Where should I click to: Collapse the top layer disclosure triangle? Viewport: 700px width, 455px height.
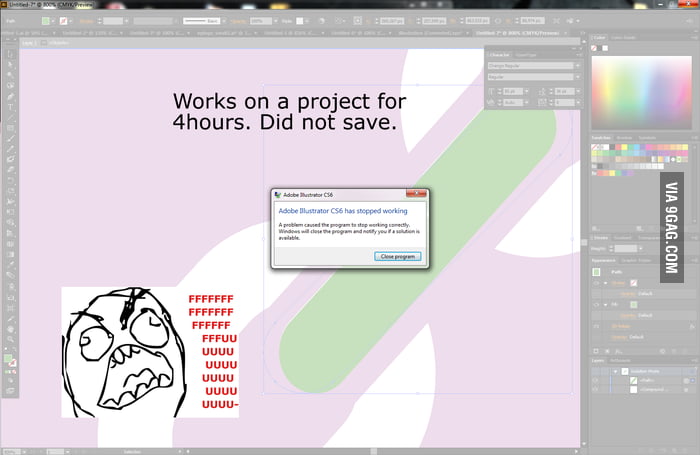pyautogui.click(x=616, y=371)
